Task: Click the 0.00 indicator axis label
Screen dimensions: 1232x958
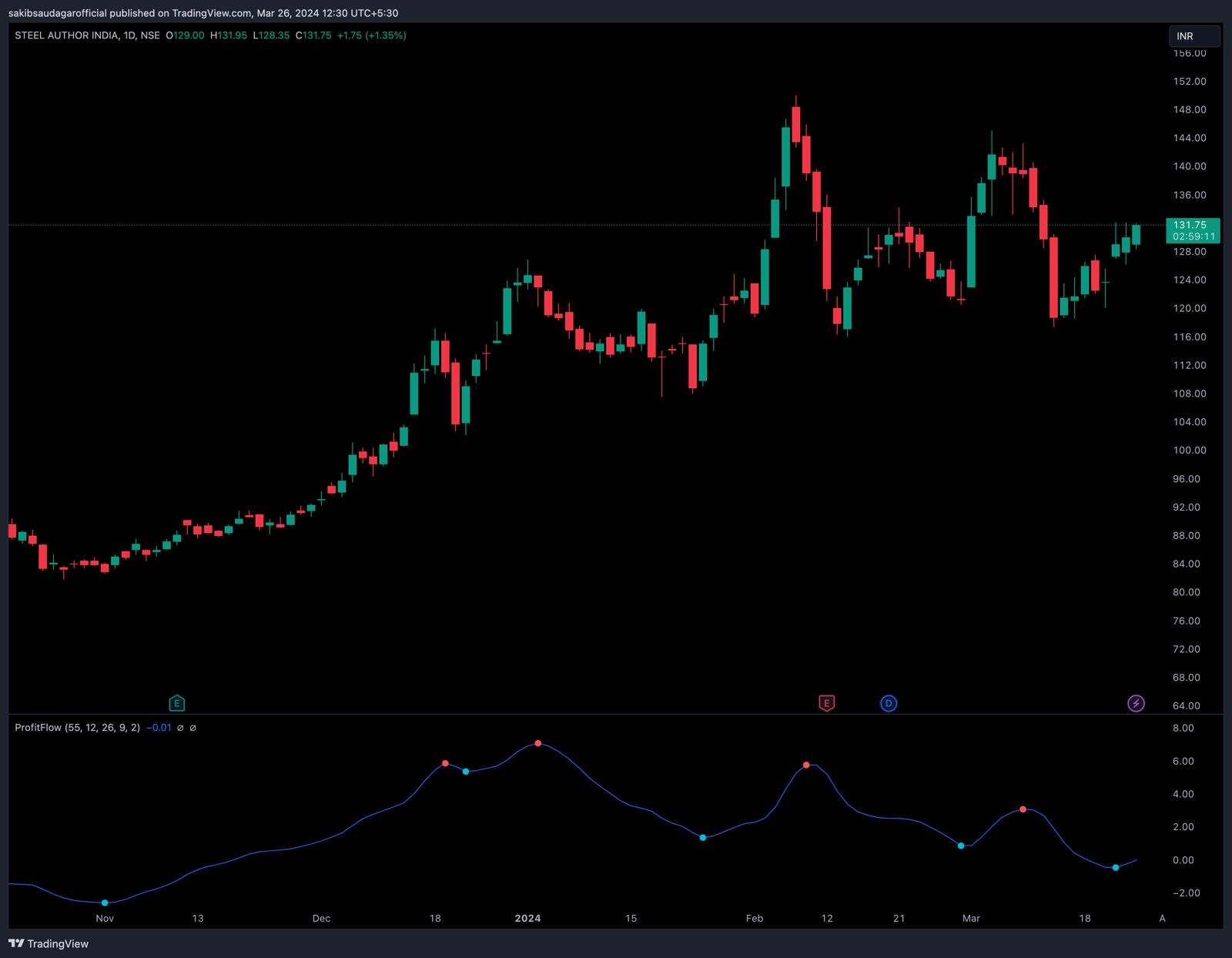Action: pos(1183,860)
